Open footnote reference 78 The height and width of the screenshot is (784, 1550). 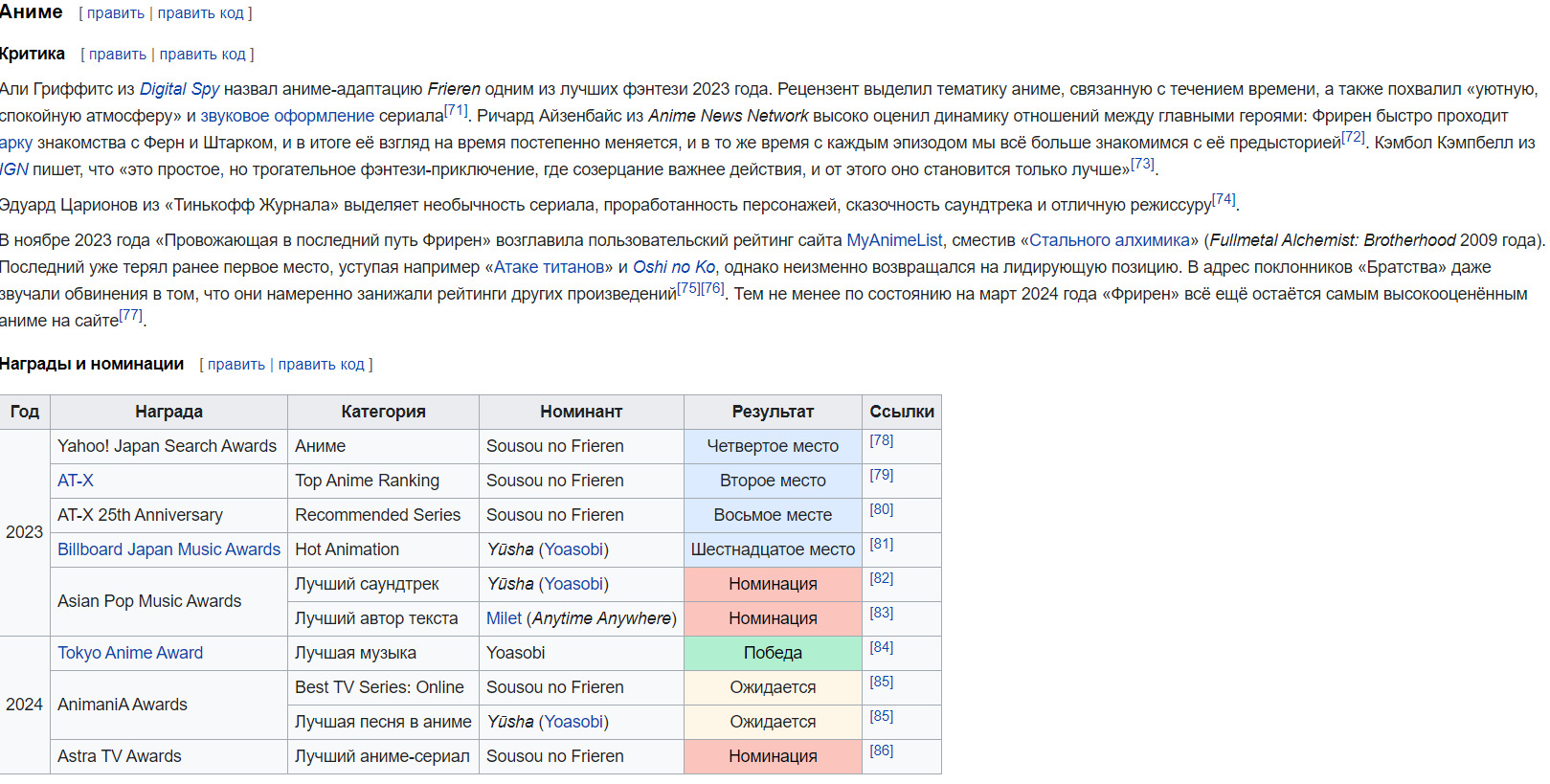[881, 440]
